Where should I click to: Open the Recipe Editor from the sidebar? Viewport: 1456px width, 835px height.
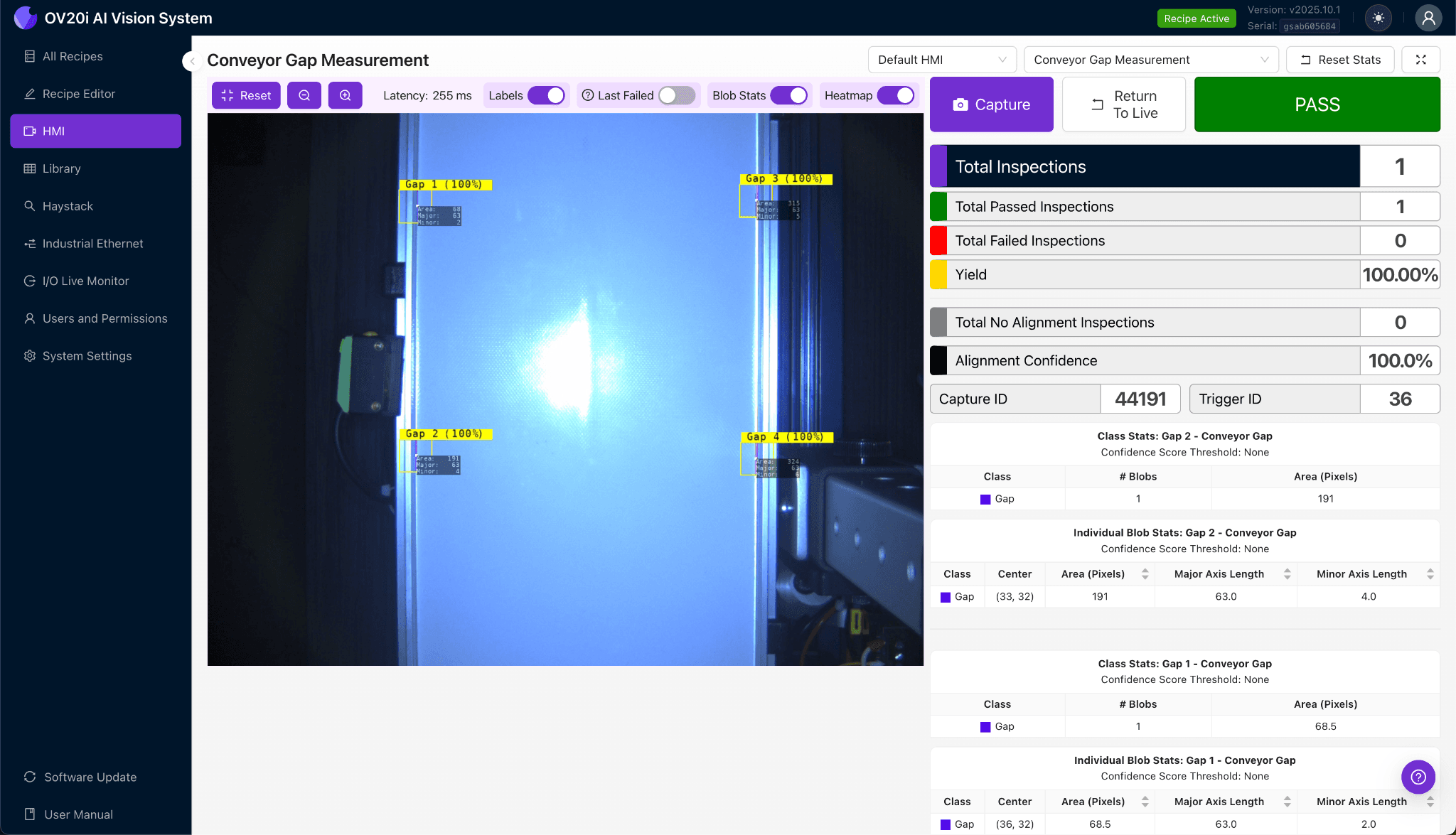click(78, 93)
